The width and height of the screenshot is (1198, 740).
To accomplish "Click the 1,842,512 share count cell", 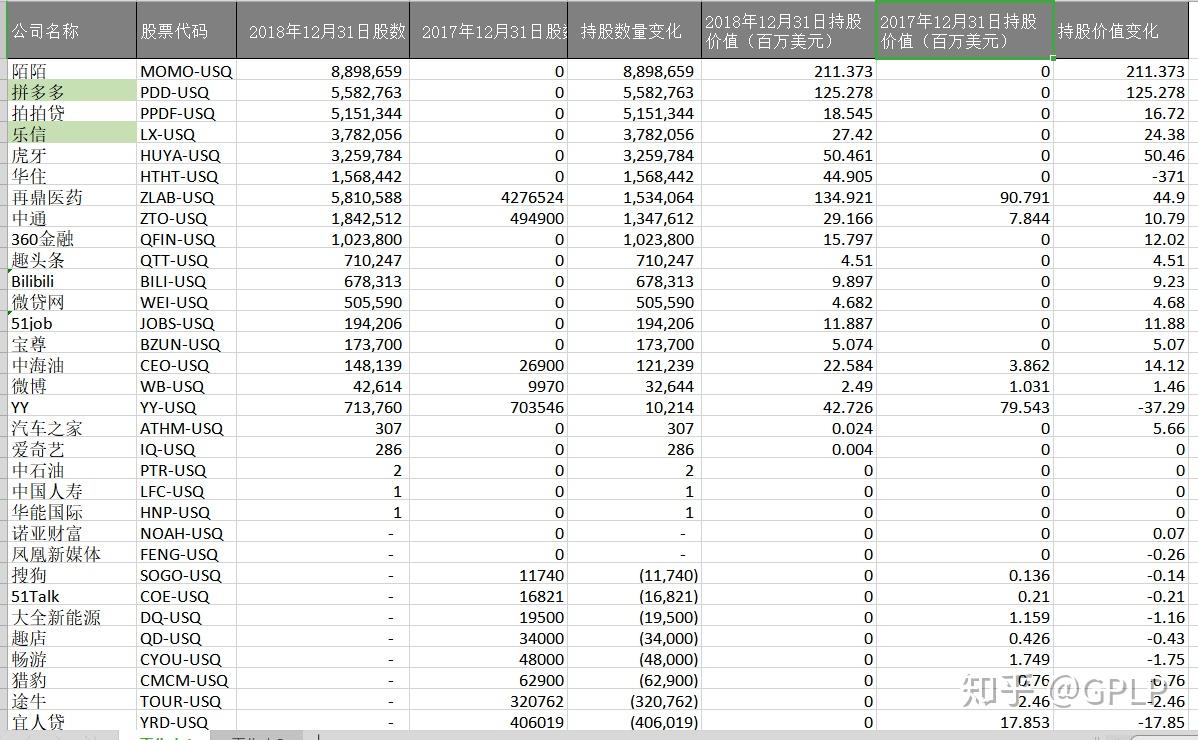I will coord(323,218).
